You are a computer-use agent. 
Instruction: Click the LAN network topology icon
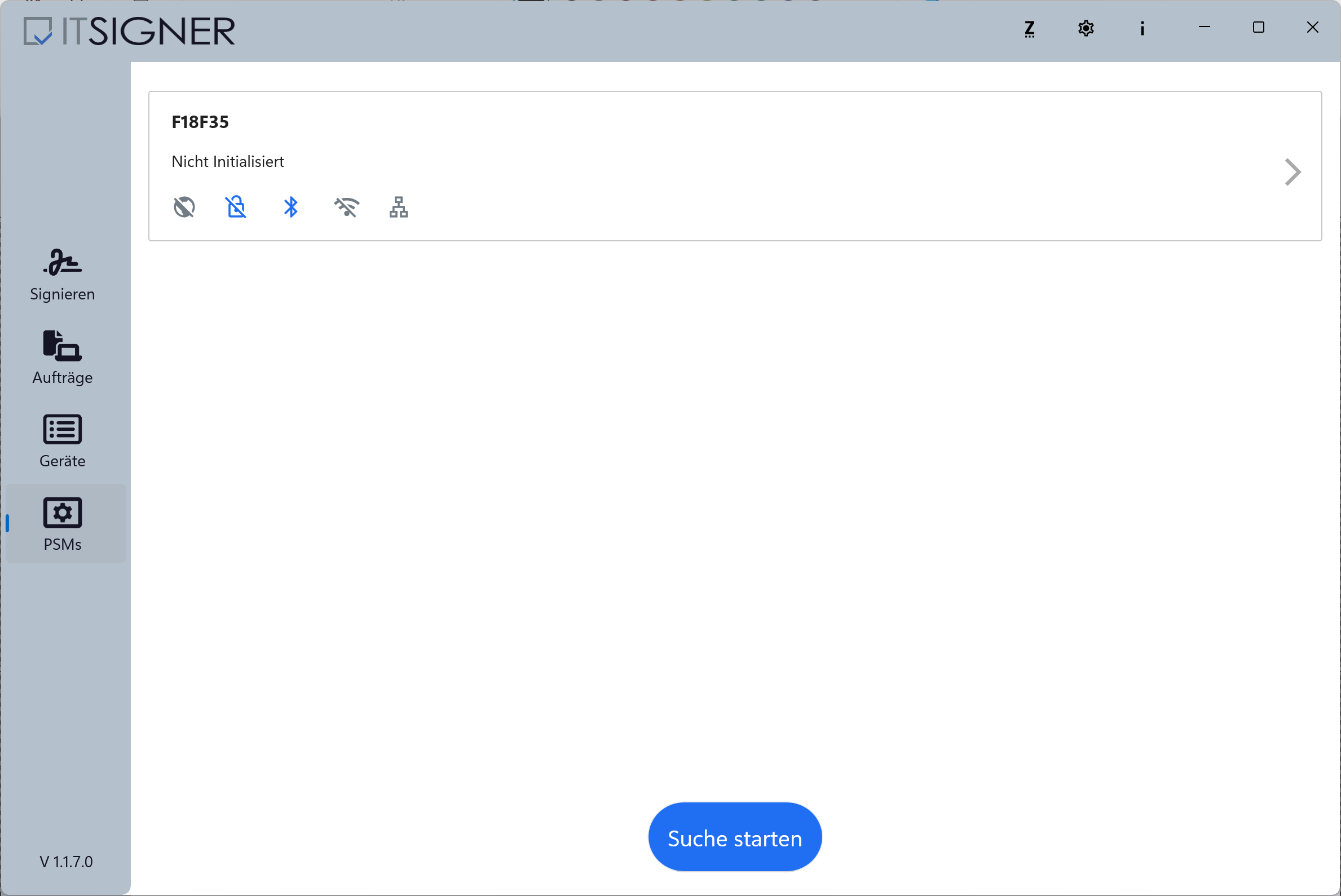coord(398,207)
